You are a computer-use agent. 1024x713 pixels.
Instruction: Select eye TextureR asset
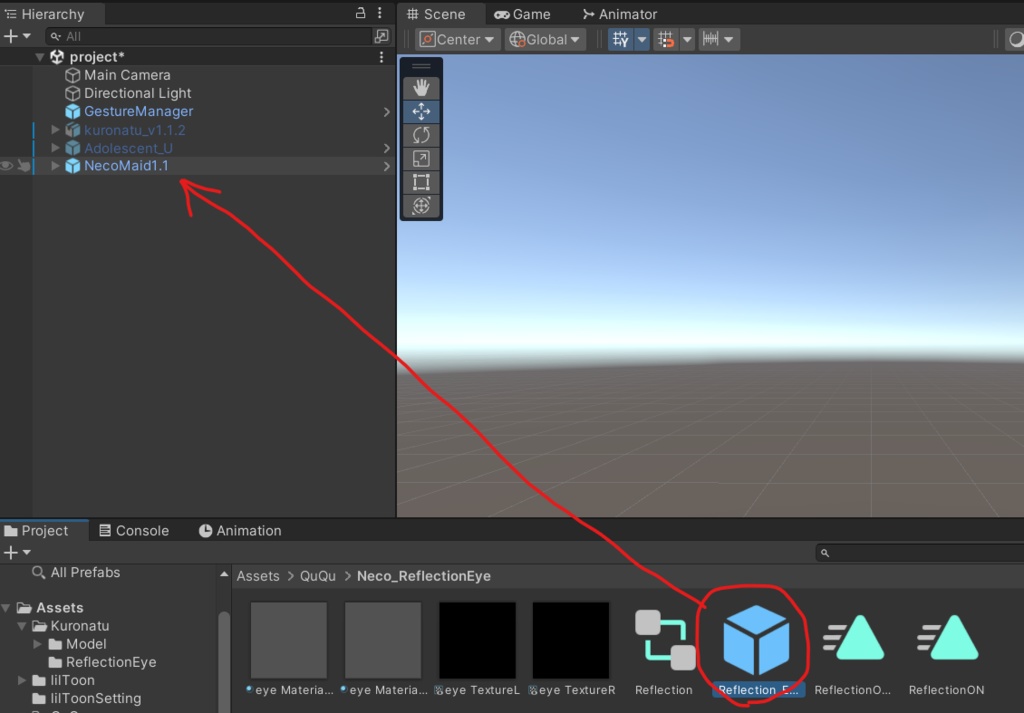pyautogui.click(x=571, y=641)
